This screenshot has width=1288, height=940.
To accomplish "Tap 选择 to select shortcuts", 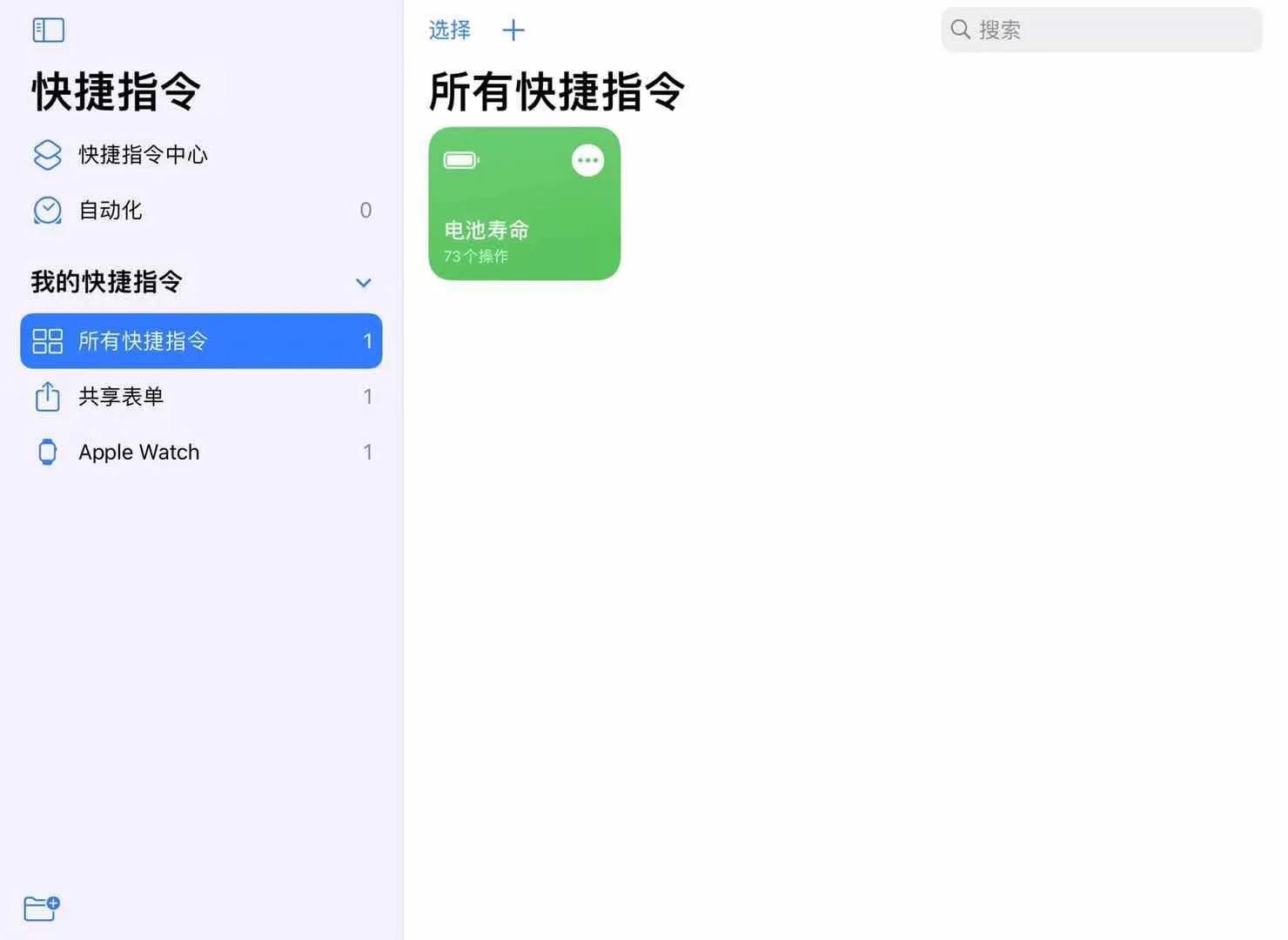I will click(450, 30).
